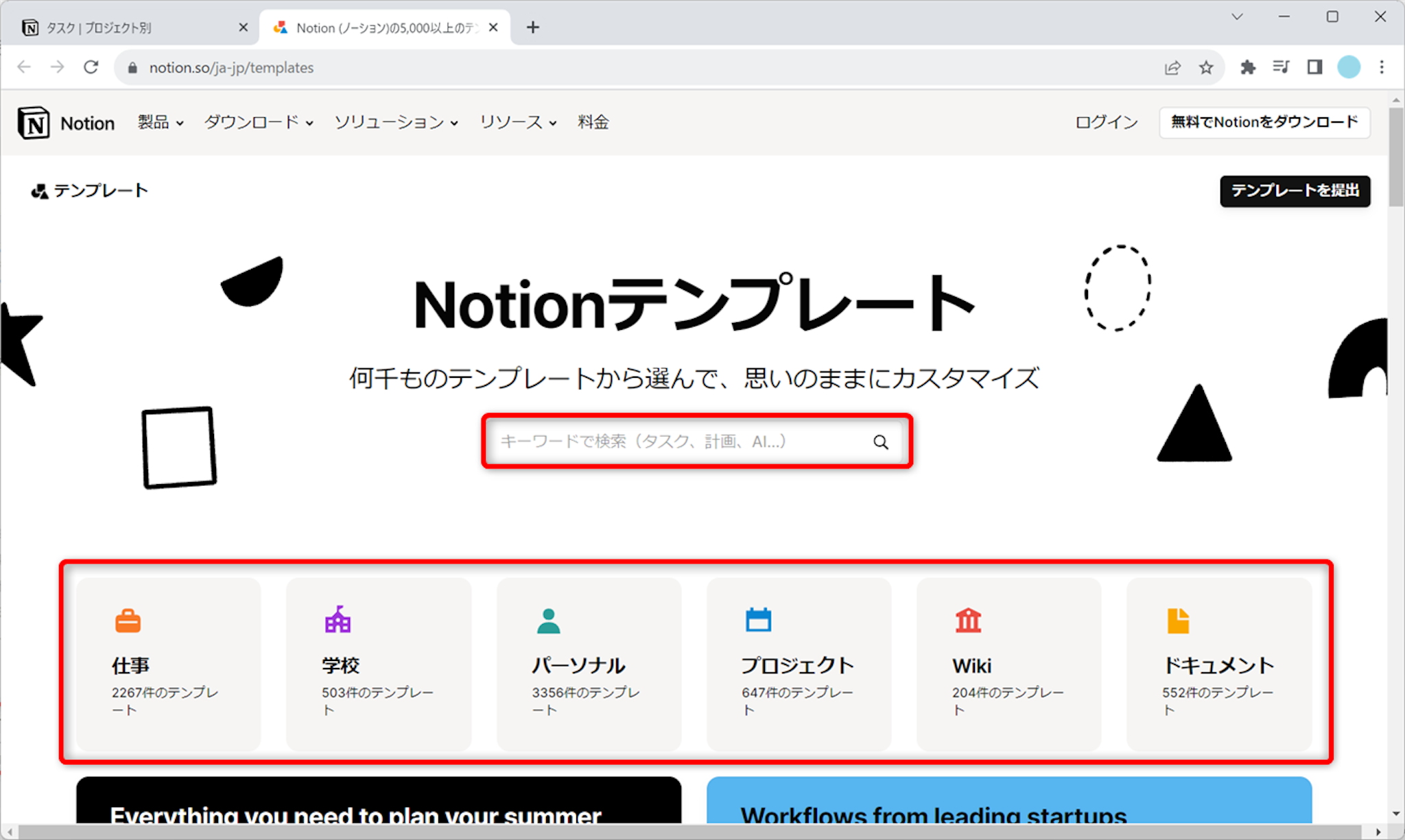Expand the 製品 dropdown menu
The width and height of the screenshot is (1405, 840).
(x=161, y=123)
